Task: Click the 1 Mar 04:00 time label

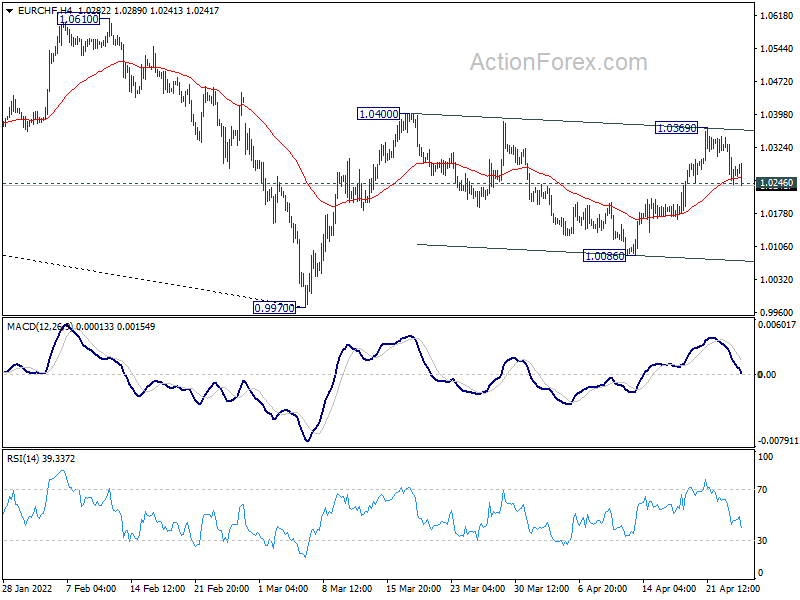Action: click(283, 589)
